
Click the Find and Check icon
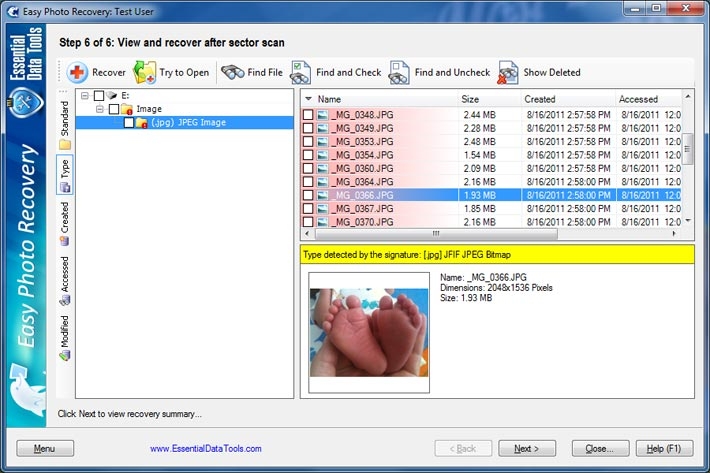[300, 72]
